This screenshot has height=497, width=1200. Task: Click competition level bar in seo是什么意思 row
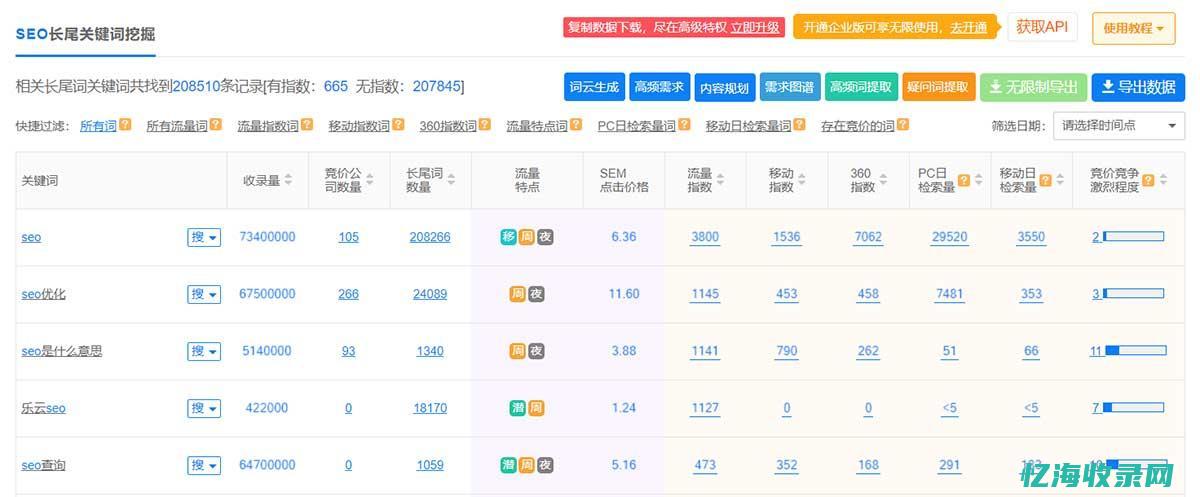[1135, 351]
